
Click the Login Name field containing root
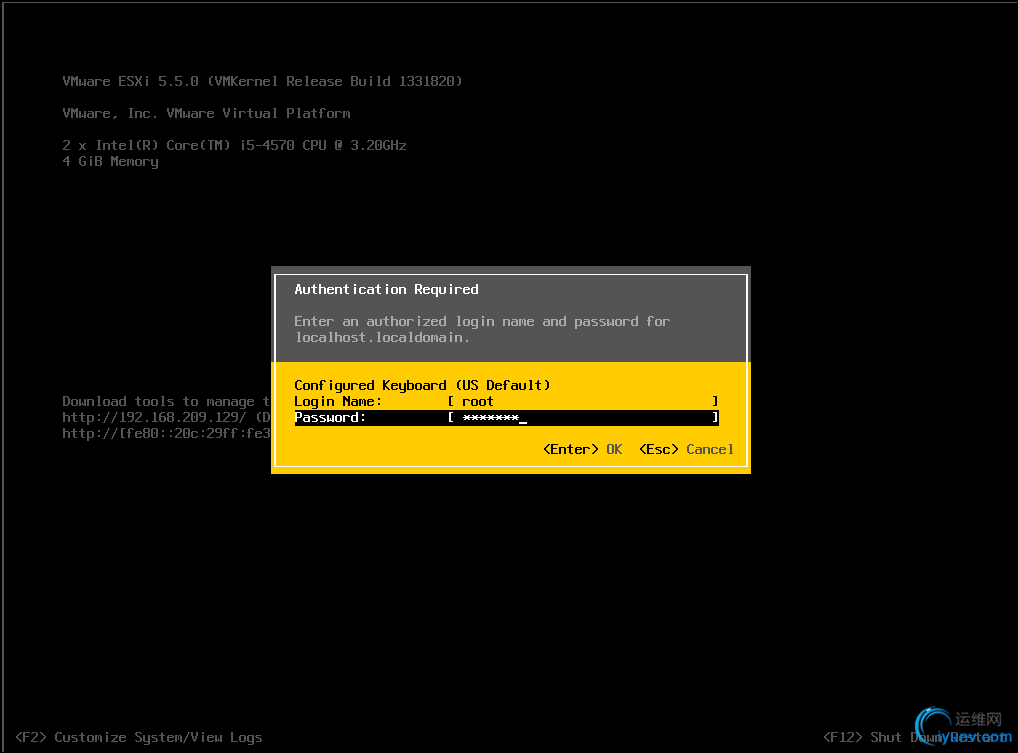point(583,401)
